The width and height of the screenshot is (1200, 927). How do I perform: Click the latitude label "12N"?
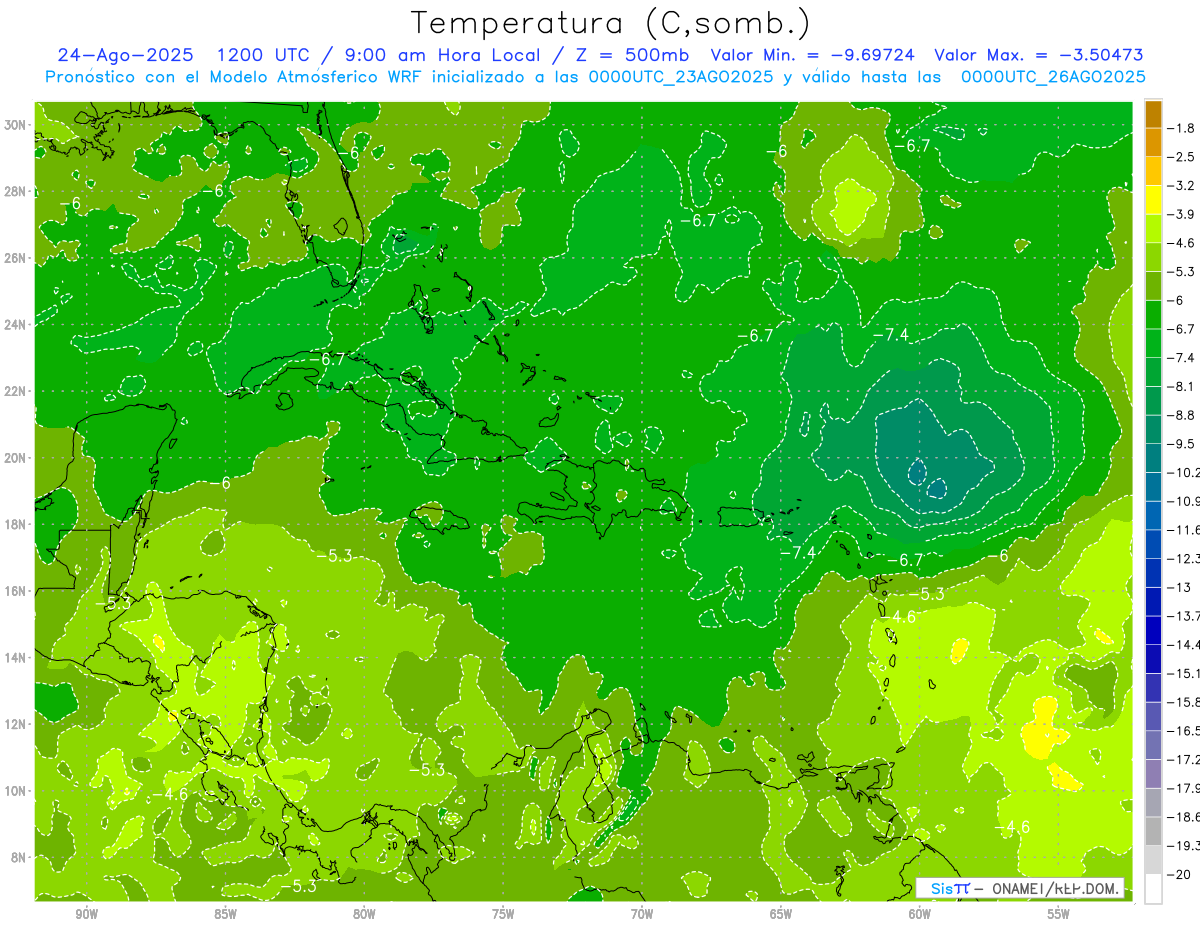[15, 724]
